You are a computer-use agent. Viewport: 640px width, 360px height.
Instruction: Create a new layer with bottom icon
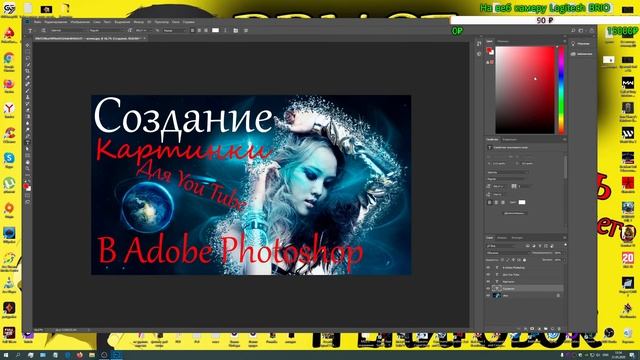[552, 329]
